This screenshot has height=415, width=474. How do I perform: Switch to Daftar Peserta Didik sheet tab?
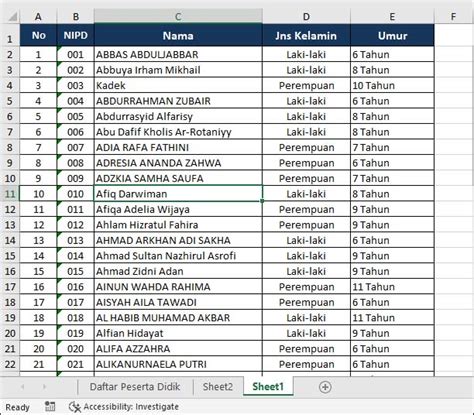[135, 387]
